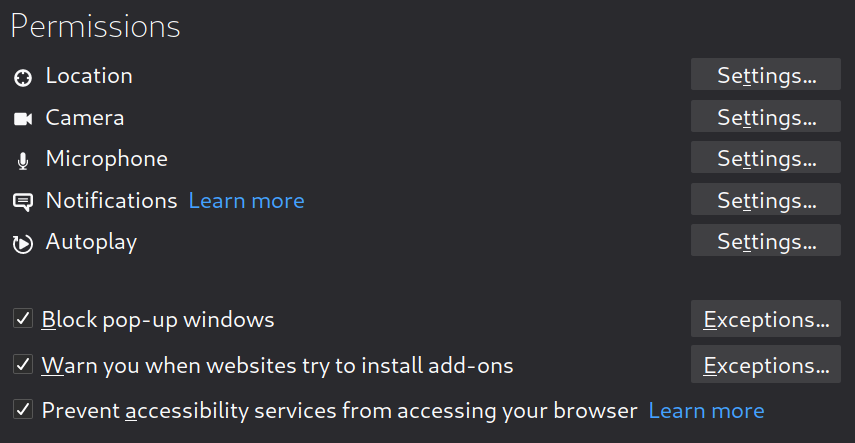
Task: Open Notifications permission Settings
Action: point(765,200)
